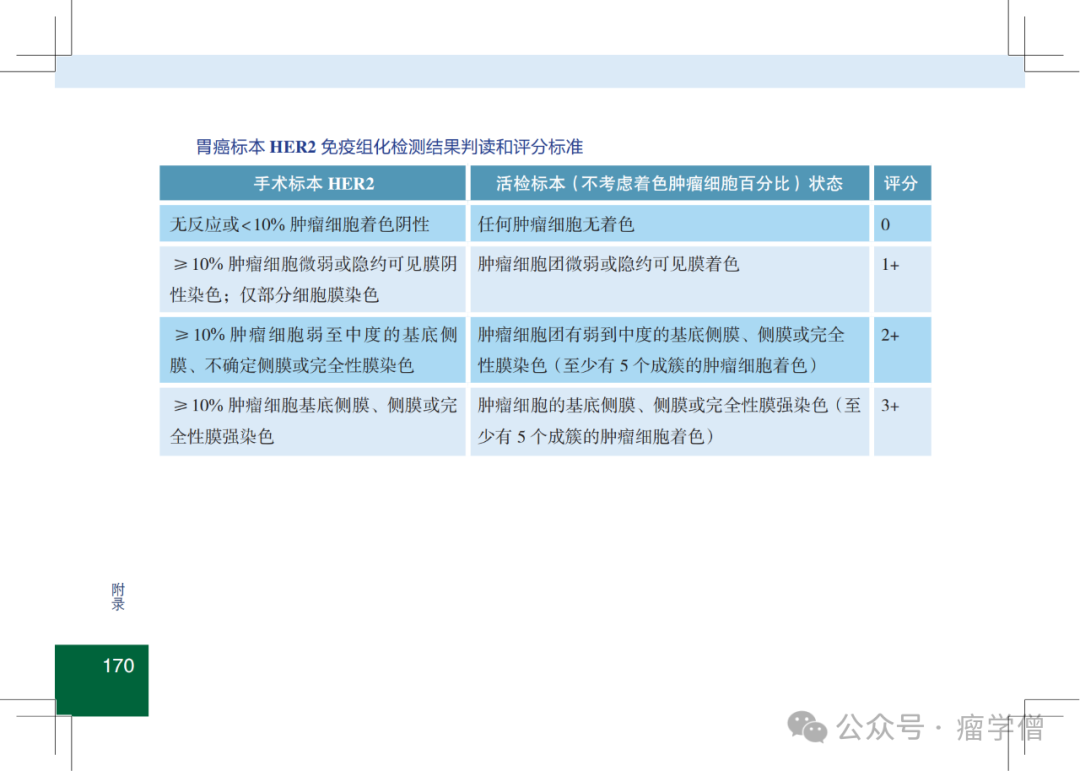
Task: Click the '评分' column header
Action: pyautogui.click(x=902, y=183)
